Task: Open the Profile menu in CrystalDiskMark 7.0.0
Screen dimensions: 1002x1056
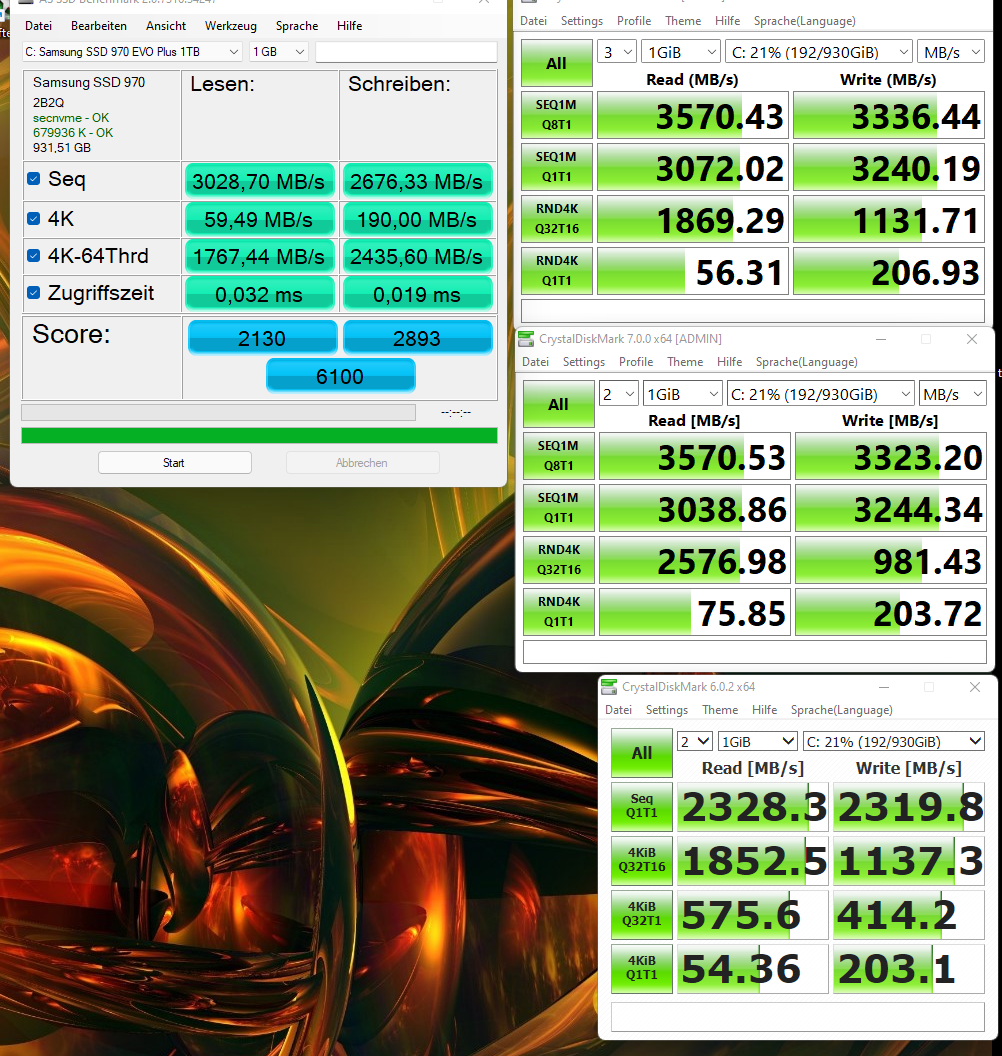Action: click(636, 362)
